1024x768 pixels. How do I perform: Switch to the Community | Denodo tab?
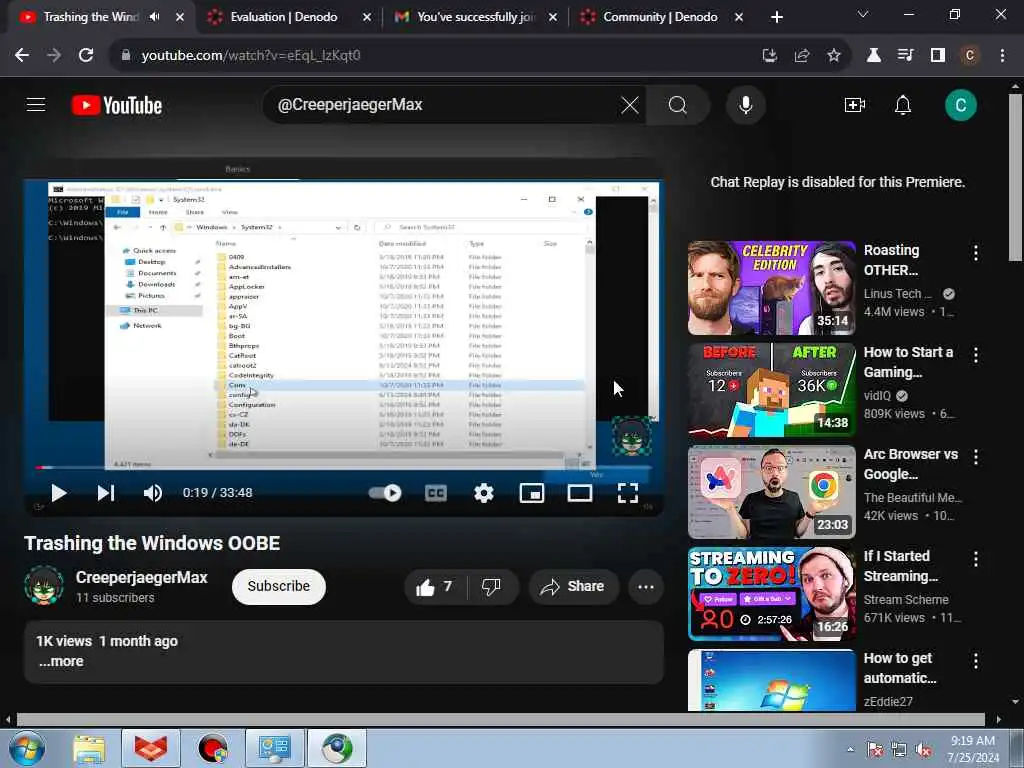click(660, 17)
